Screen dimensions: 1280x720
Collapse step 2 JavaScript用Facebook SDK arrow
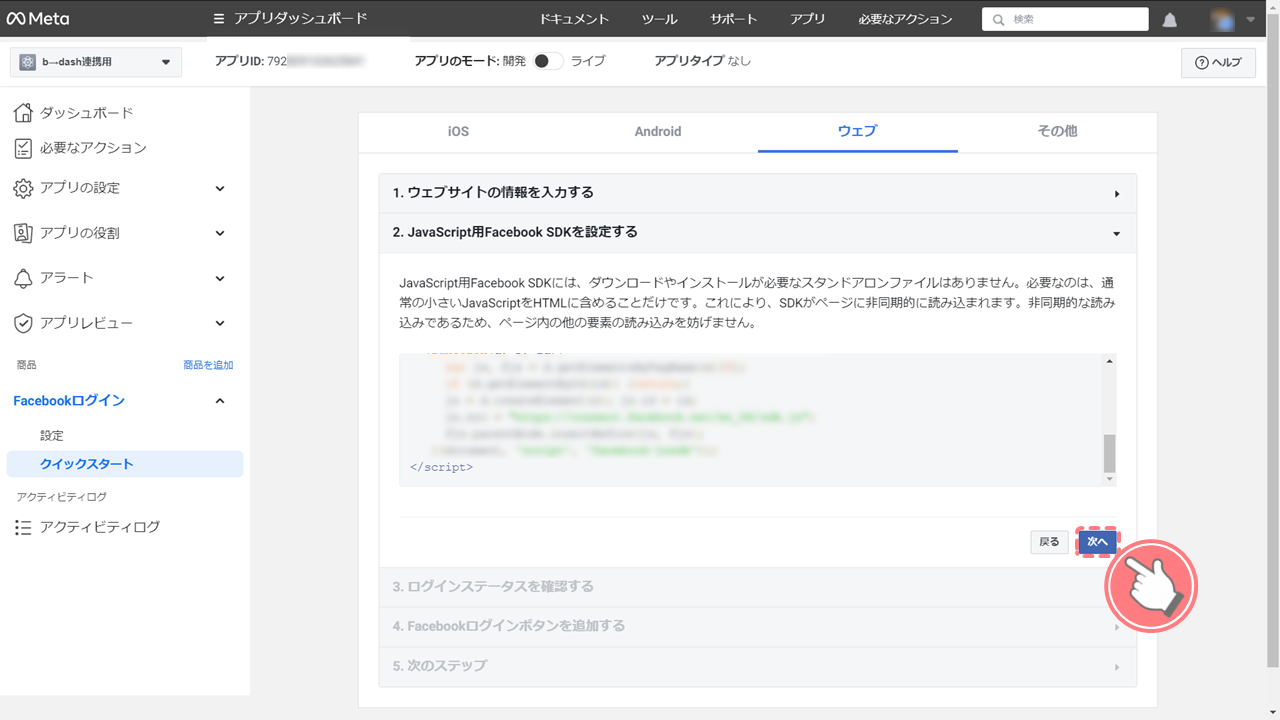pos(1117,233)
